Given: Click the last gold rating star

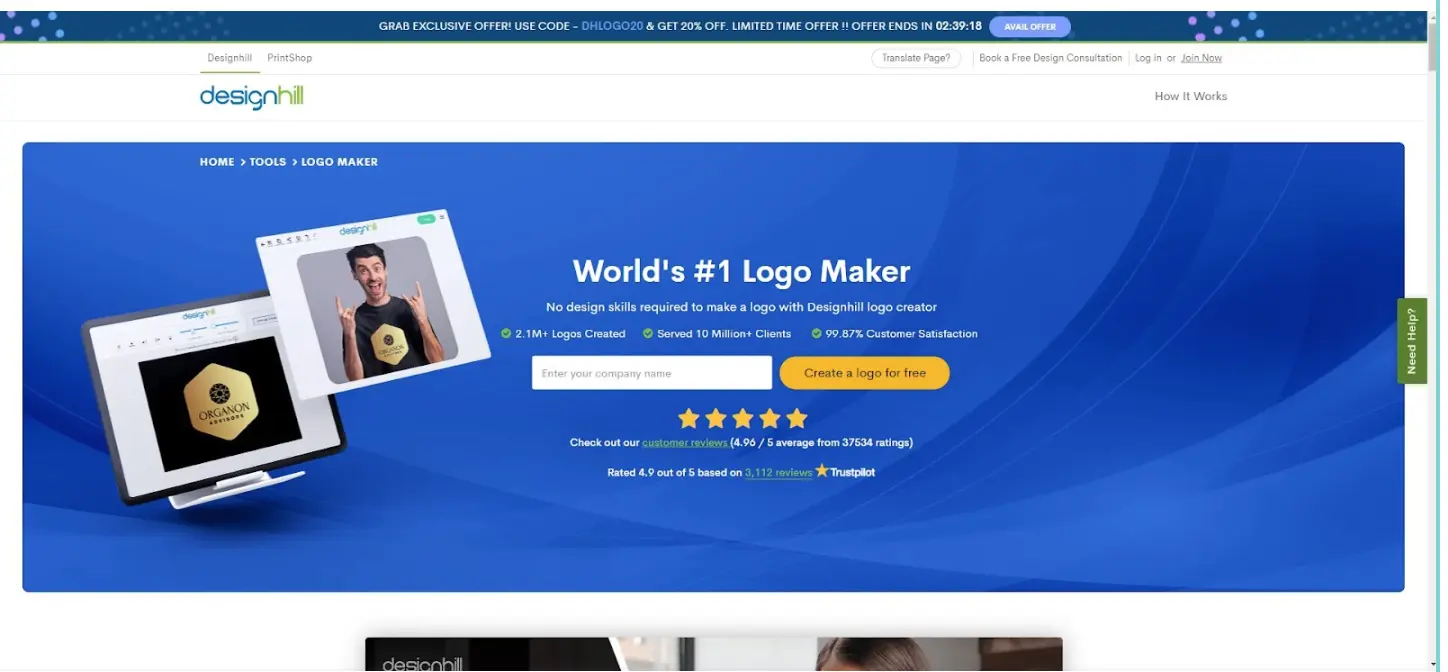Looking at the screenshot, I should coord(796,418).
